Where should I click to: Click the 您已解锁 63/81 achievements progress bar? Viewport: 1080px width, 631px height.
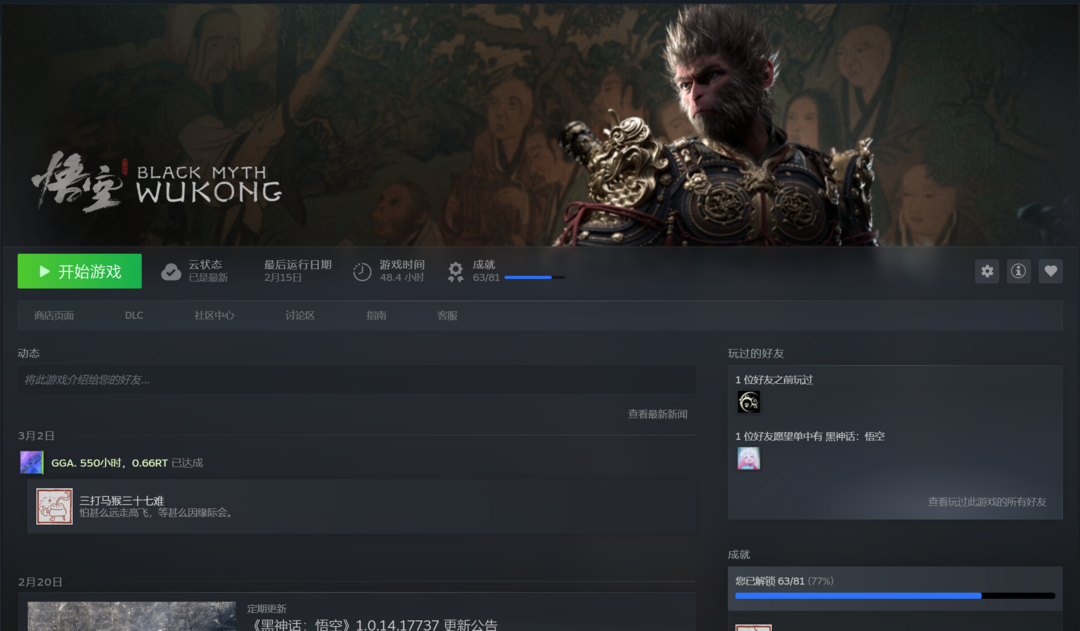(895, 596)
